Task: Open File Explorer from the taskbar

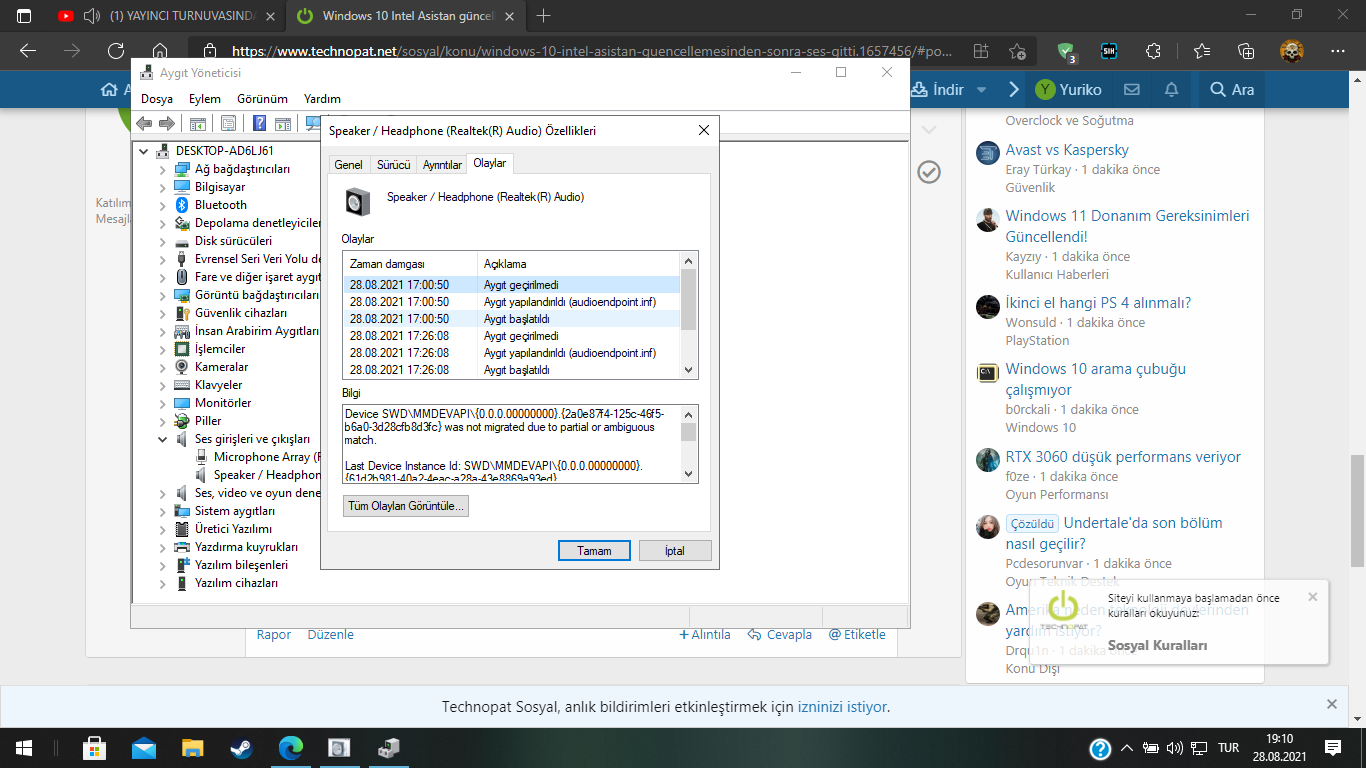Action: click(193, 748)
